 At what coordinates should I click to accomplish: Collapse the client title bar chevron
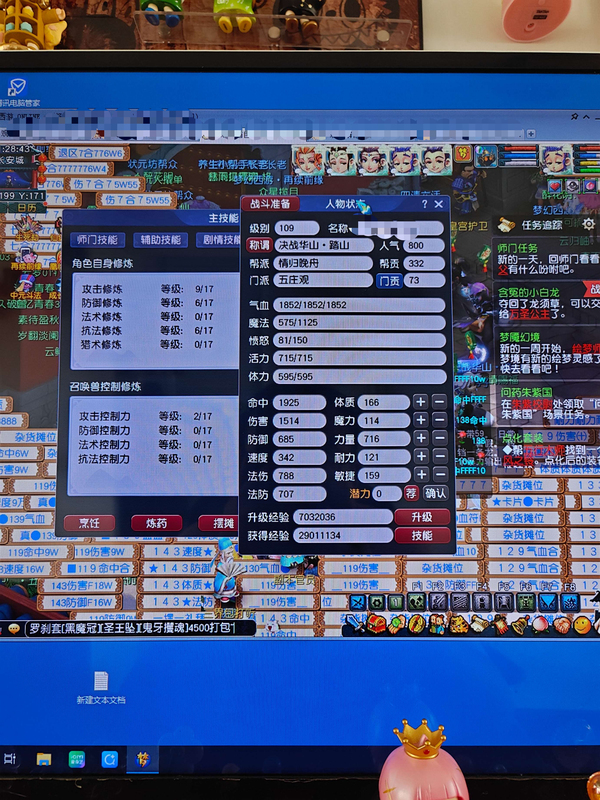pyautogui.click(x=586, y=117)
